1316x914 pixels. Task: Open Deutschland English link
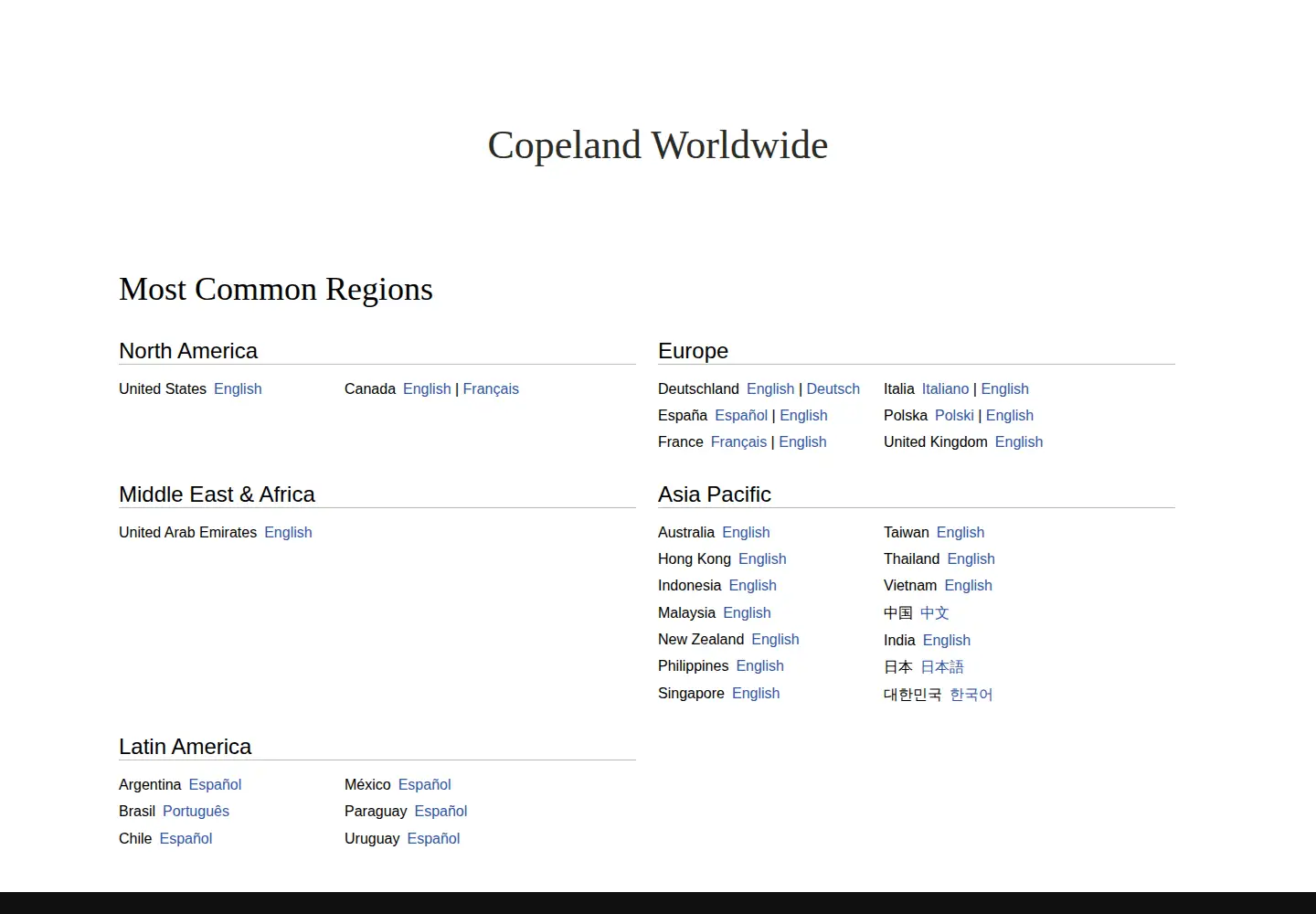click(770, 388)
